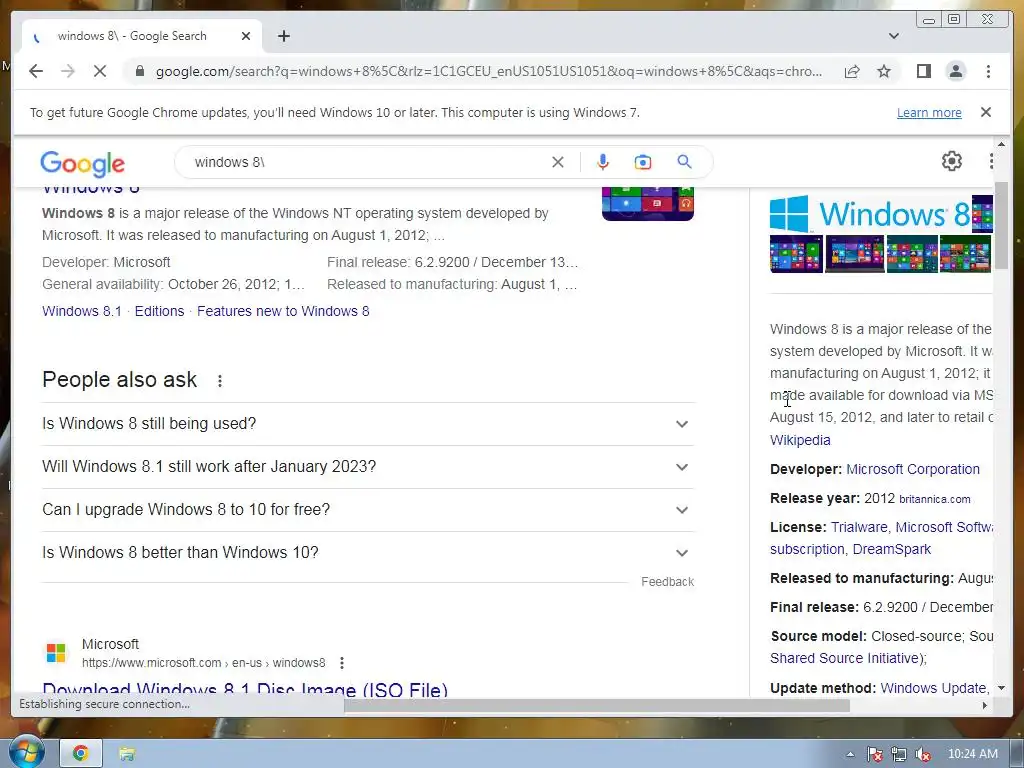This screenshot has width=1024, height=768.
Task: Expand 'Will Windows 8.1 still work after January 2023?'
Action: click(x=368, y=467)
